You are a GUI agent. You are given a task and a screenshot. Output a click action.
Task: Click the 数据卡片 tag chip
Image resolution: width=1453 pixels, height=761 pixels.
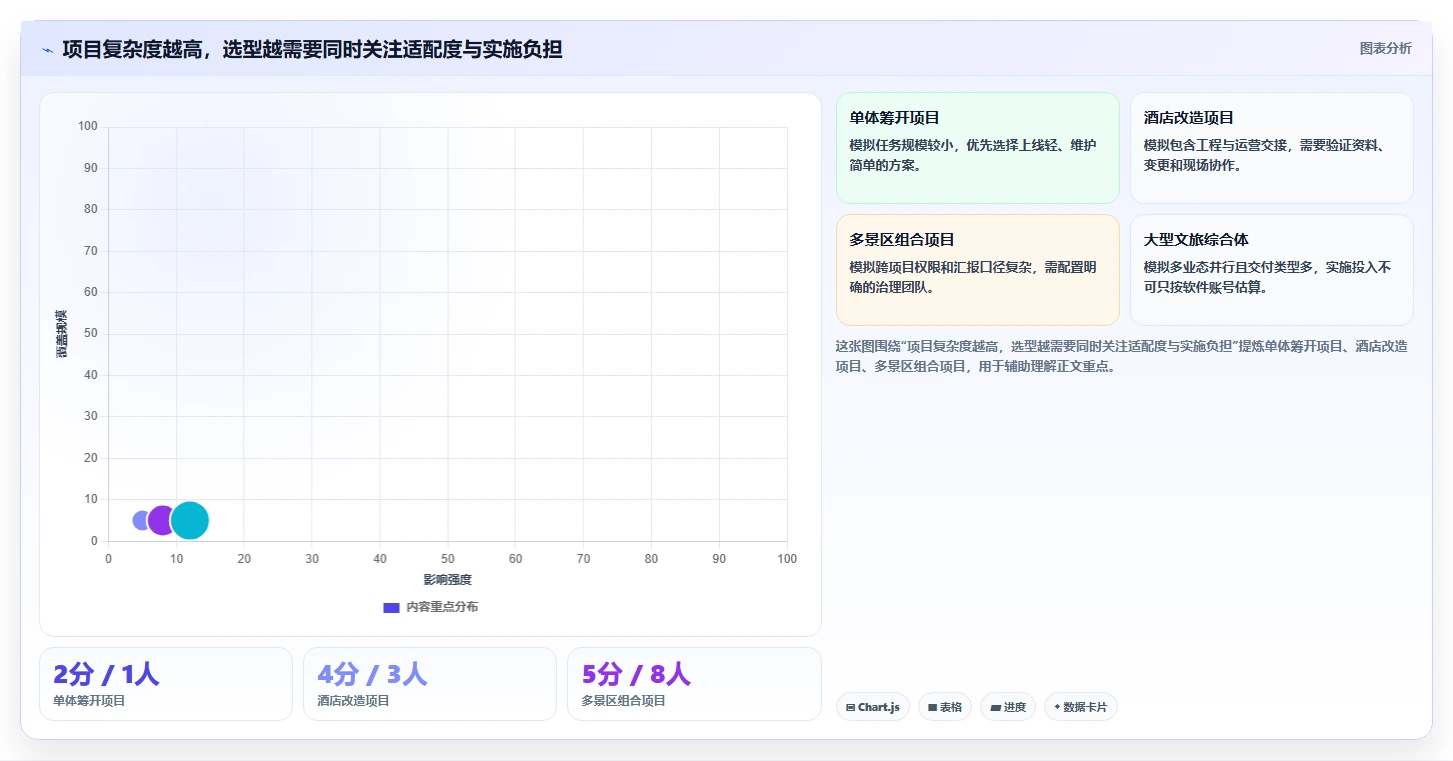pos(1081,707)
